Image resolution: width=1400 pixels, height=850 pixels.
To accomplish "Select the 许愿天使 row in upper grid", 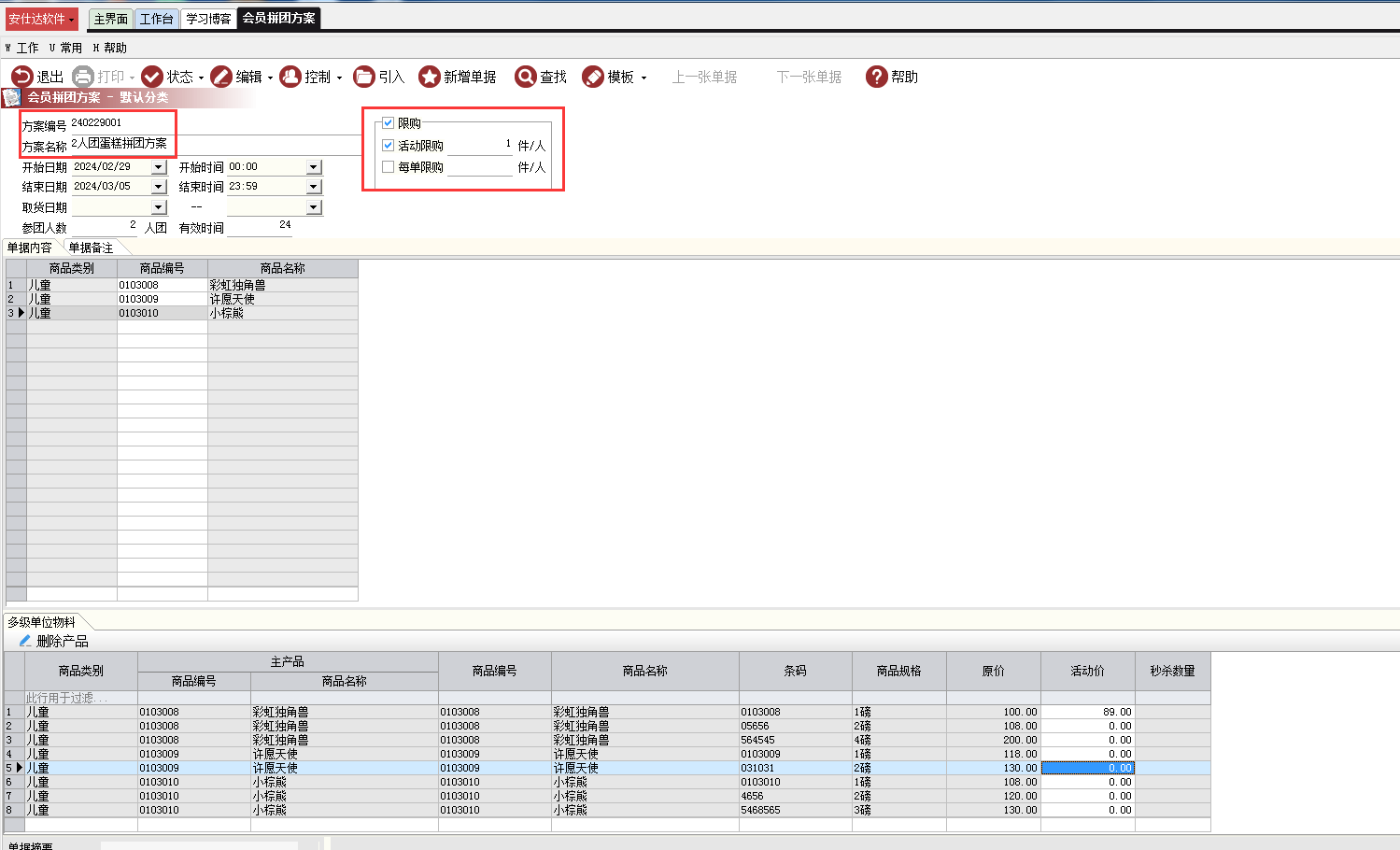I will point(182,299).
